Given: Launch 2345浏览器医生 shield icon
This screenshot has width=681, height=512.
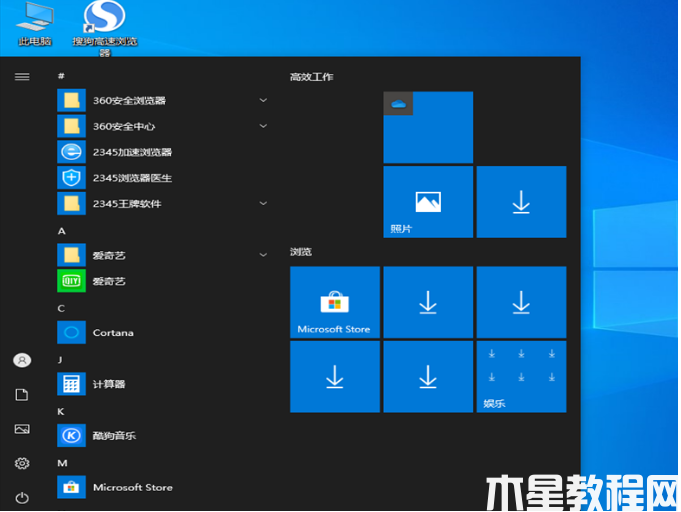Looking at the screenshot, I should [x=71, y=178].
